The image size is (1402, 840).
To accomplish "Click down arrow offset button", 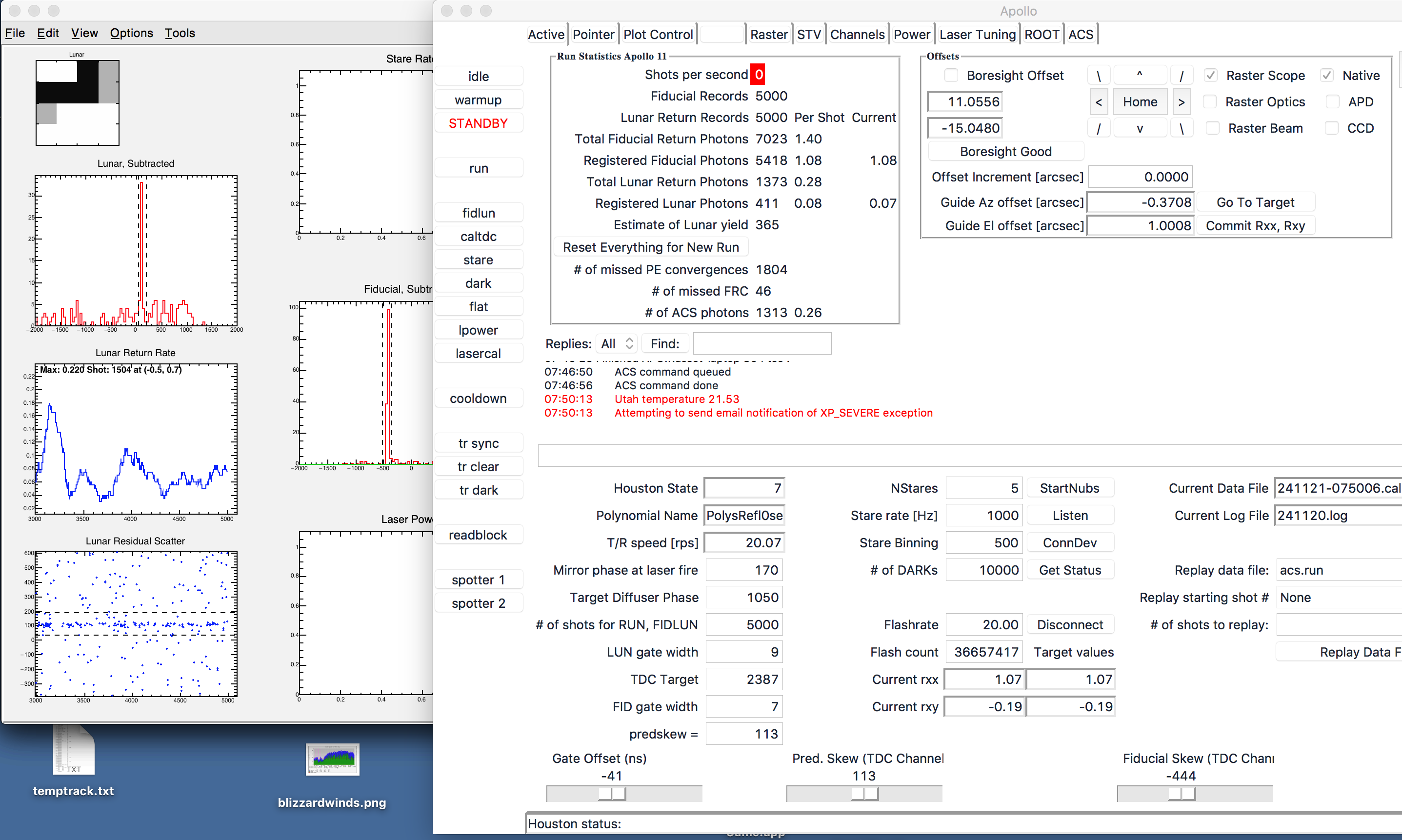I will pyautogui.click(x=1140, y=128).
